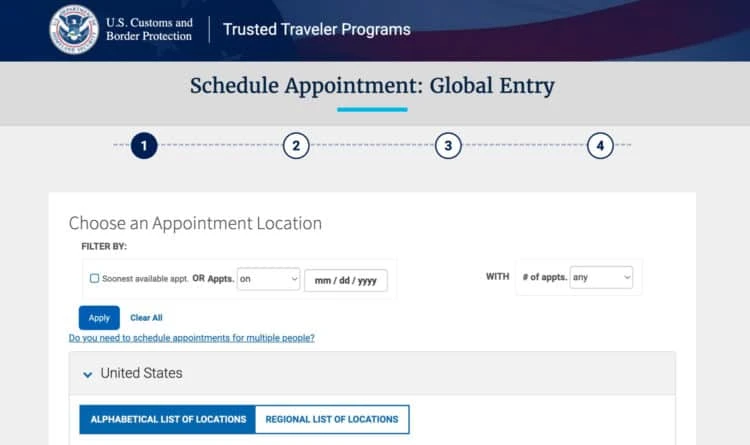Click step 4 circle indicator
Image resolution: width=750 pixels, height=445 pixels.
(x=600, y=146)
